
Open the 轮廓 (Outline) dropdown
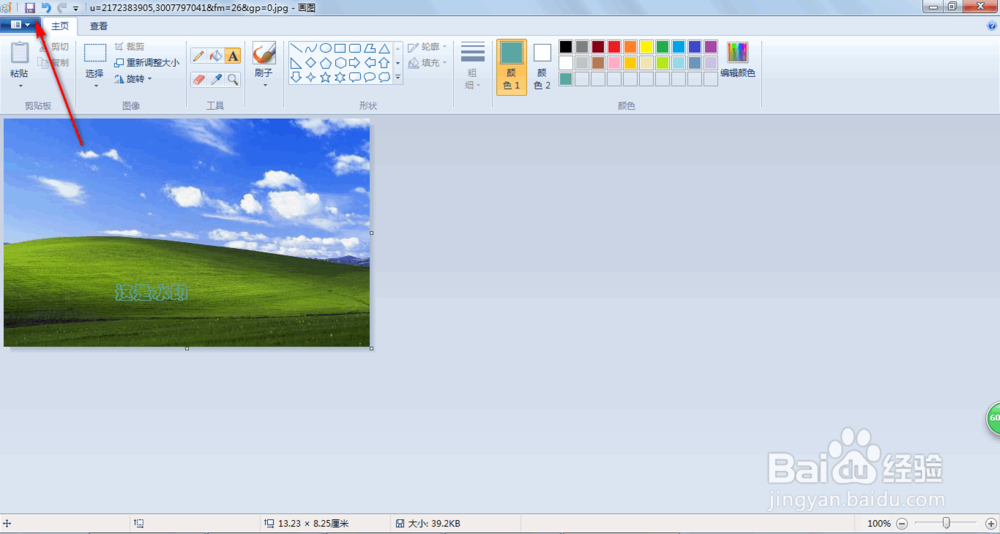[x=428, y=47]
